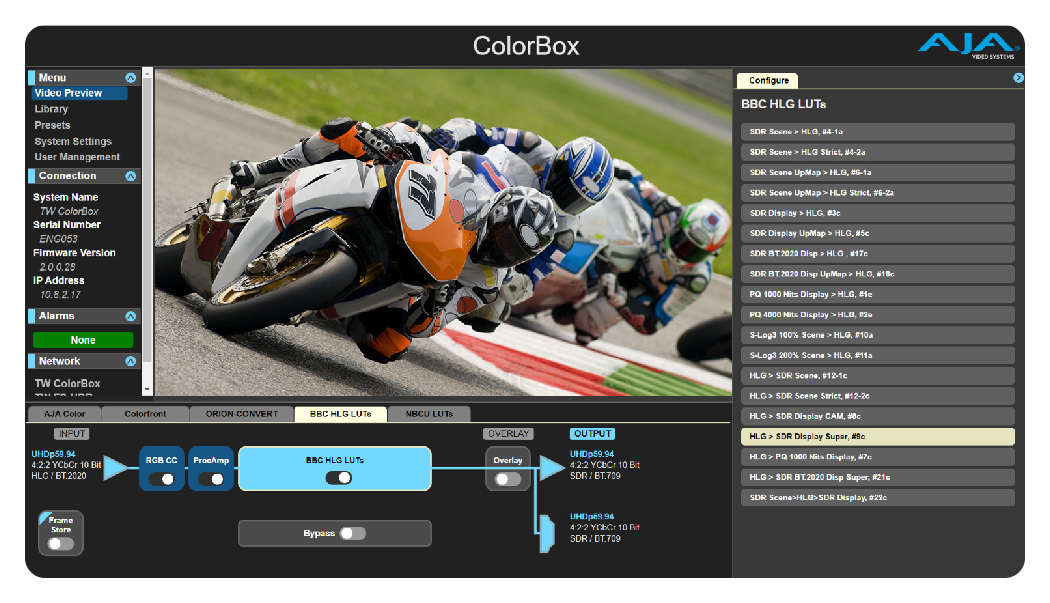Click the AJA Video Systems logo

pyautogui.click(x=969, y=46)
